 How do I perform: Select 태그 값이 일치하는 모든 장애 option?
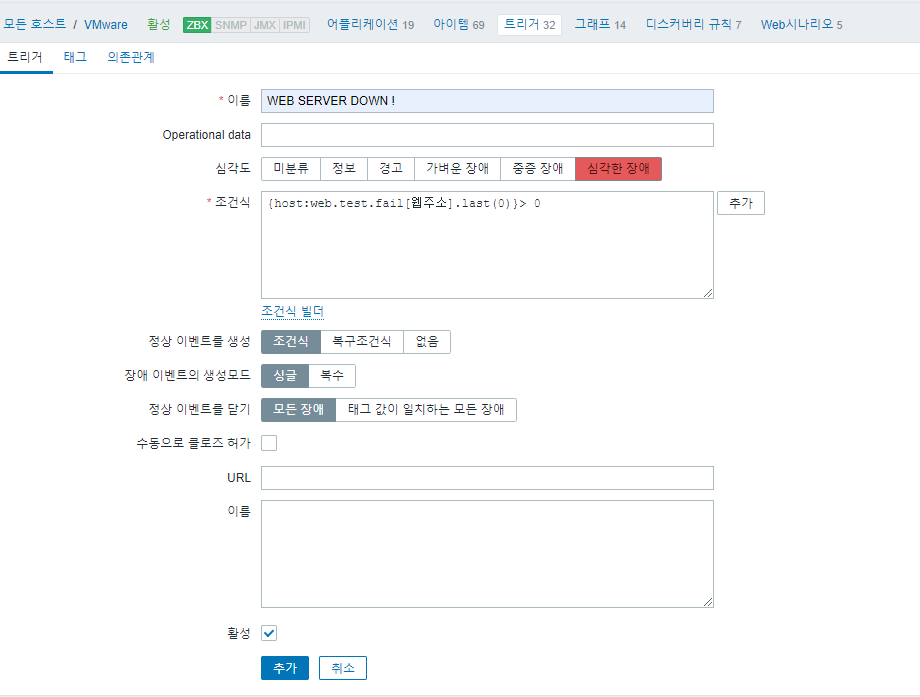426,410
